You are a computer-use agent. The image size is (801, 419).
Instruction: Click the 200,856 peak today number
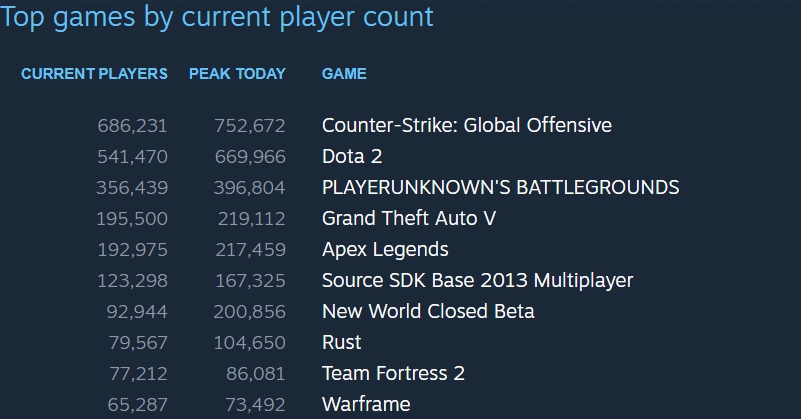[x=249, y=311]
